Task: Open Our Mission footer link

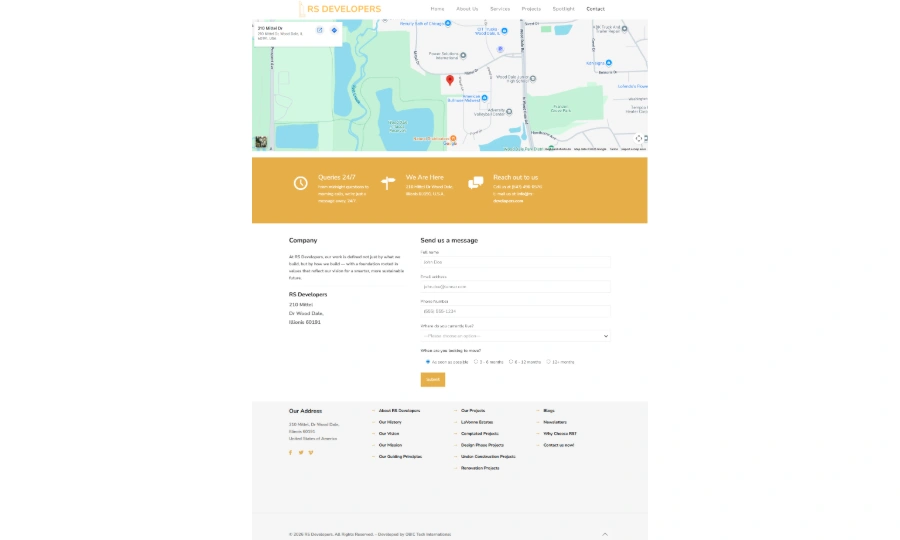Action: [x=390, y=445]
